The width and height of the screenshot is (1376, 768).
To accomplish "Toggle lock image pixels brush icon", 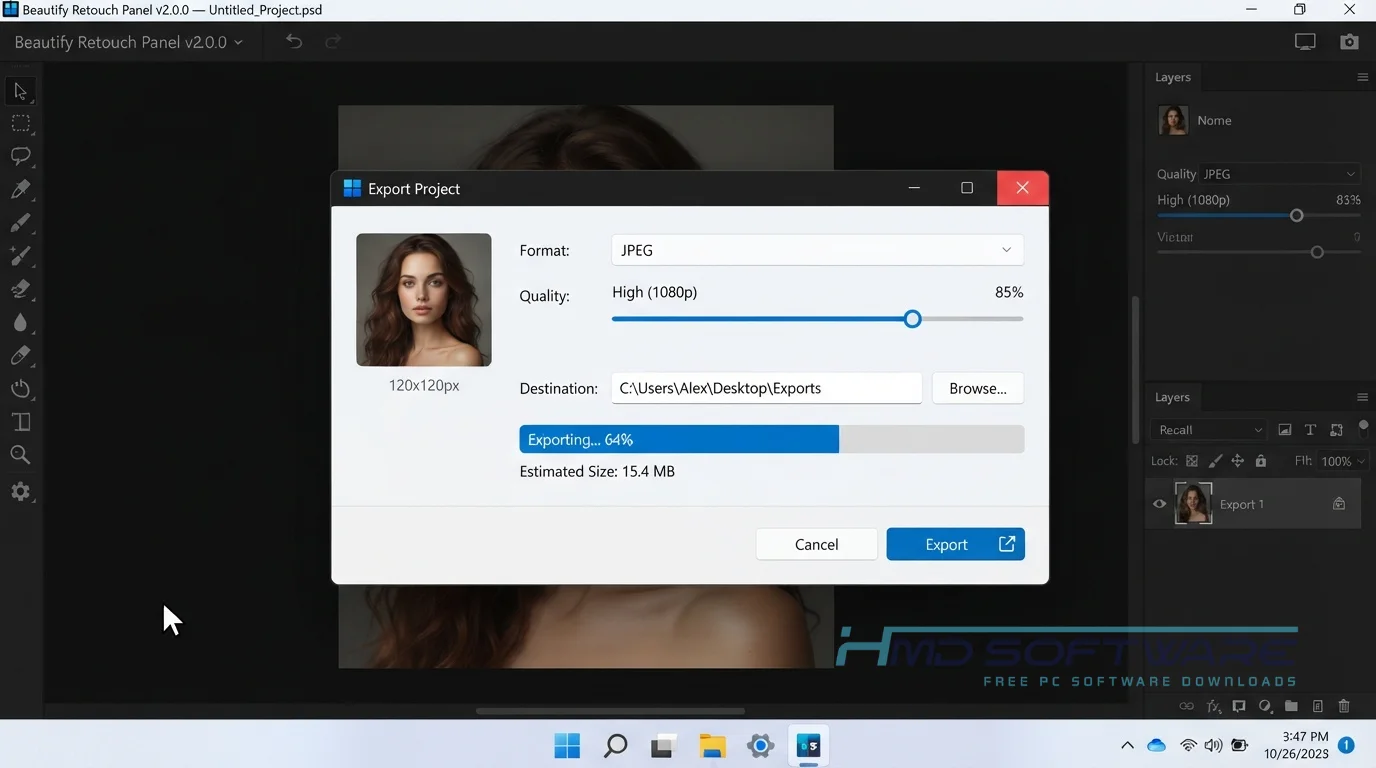I will click(1215, 461).
